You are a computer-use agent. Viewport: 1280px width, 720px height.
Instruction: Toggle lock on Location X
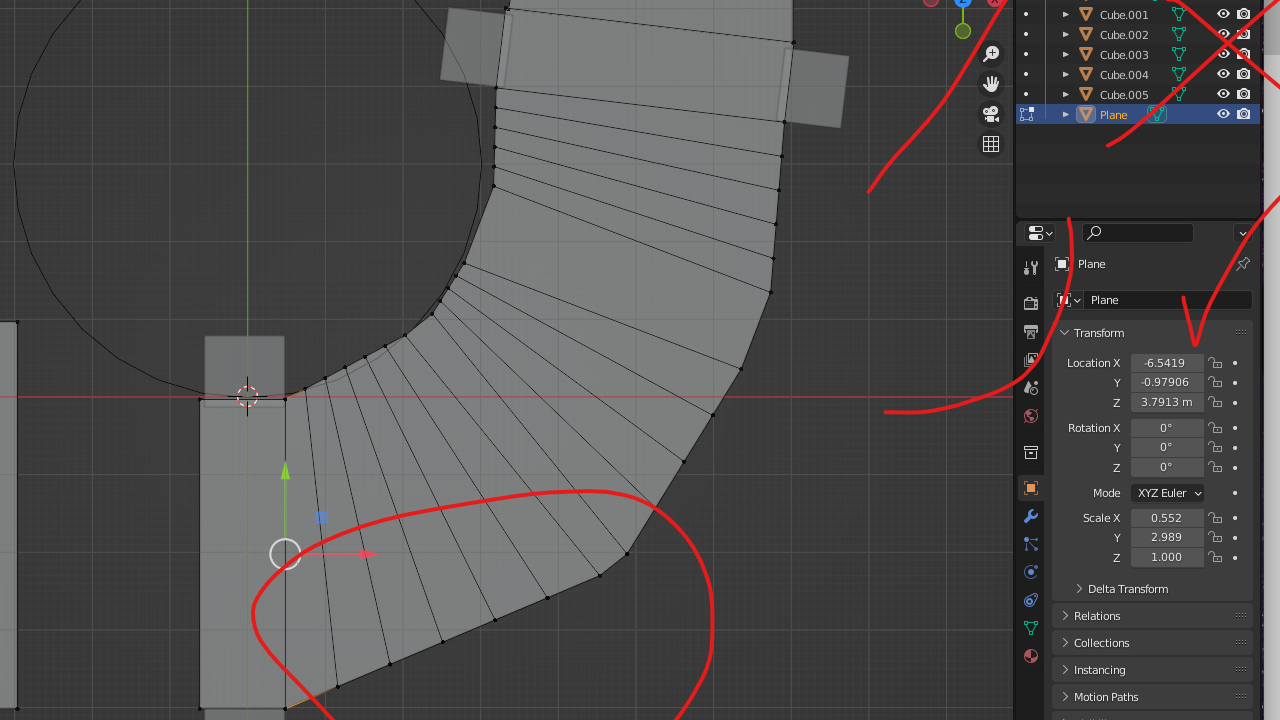[1215, 363]
